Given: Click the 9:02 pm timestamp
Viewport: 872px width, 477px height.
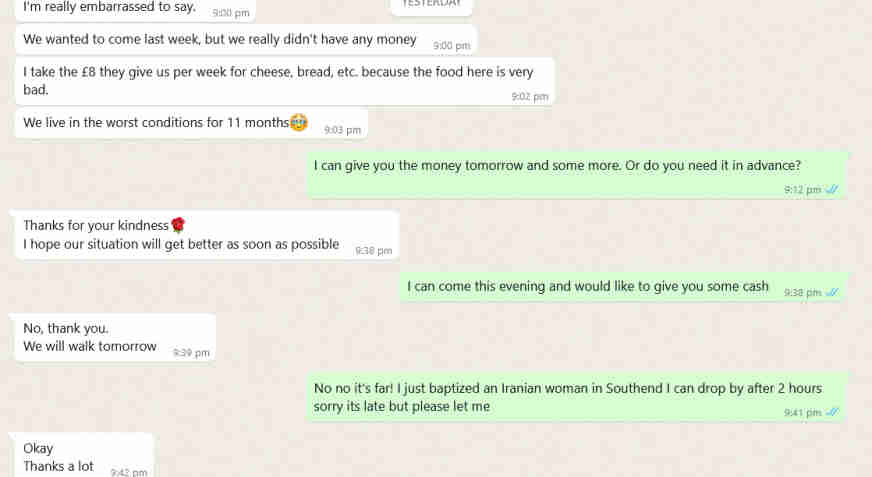Looking at the screenshot, I should [x=529, y=97].
